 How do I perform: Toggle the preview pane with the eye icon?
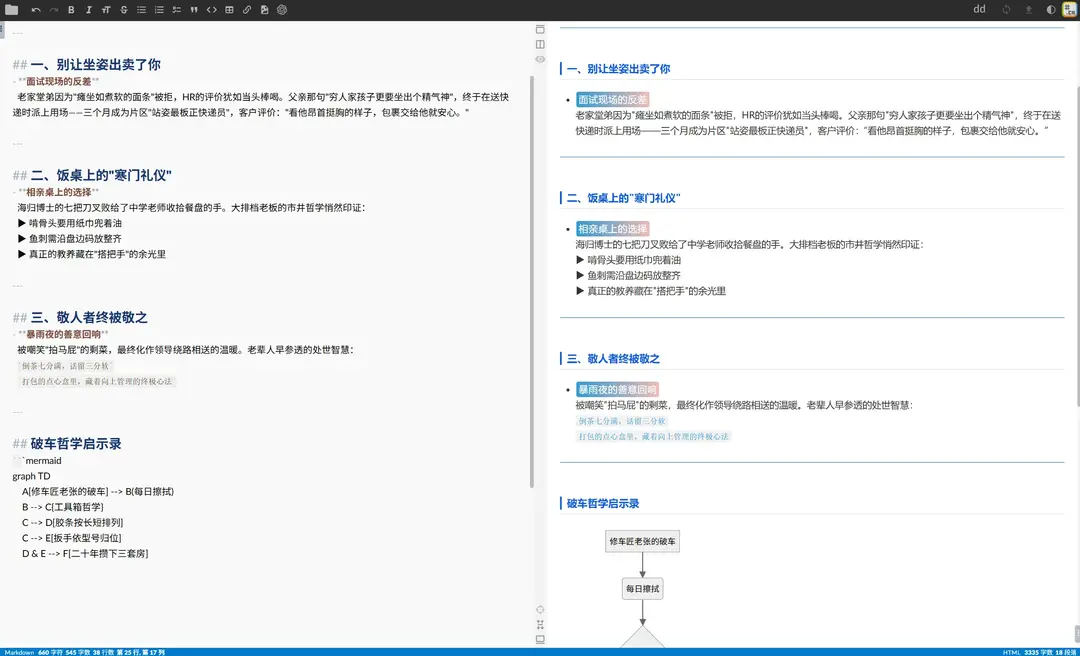(540, 59)
